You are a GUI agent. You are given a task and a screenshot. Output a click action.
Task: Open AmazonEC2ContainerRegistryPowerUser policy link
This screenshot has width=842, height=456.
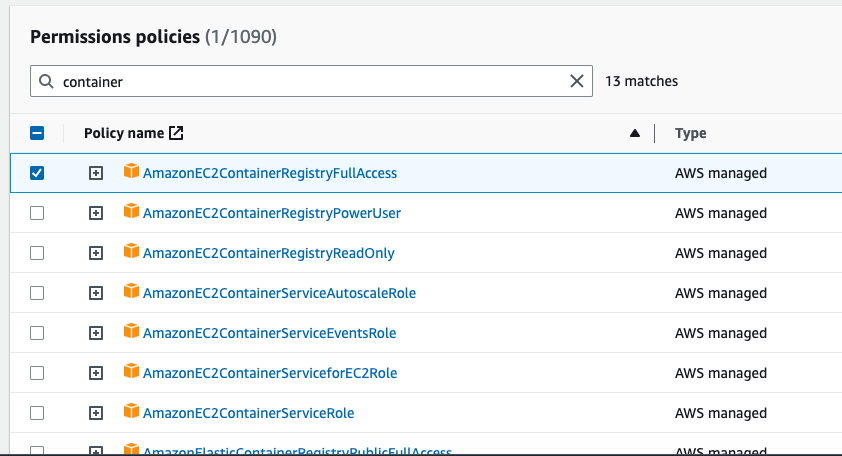[272, 213]
